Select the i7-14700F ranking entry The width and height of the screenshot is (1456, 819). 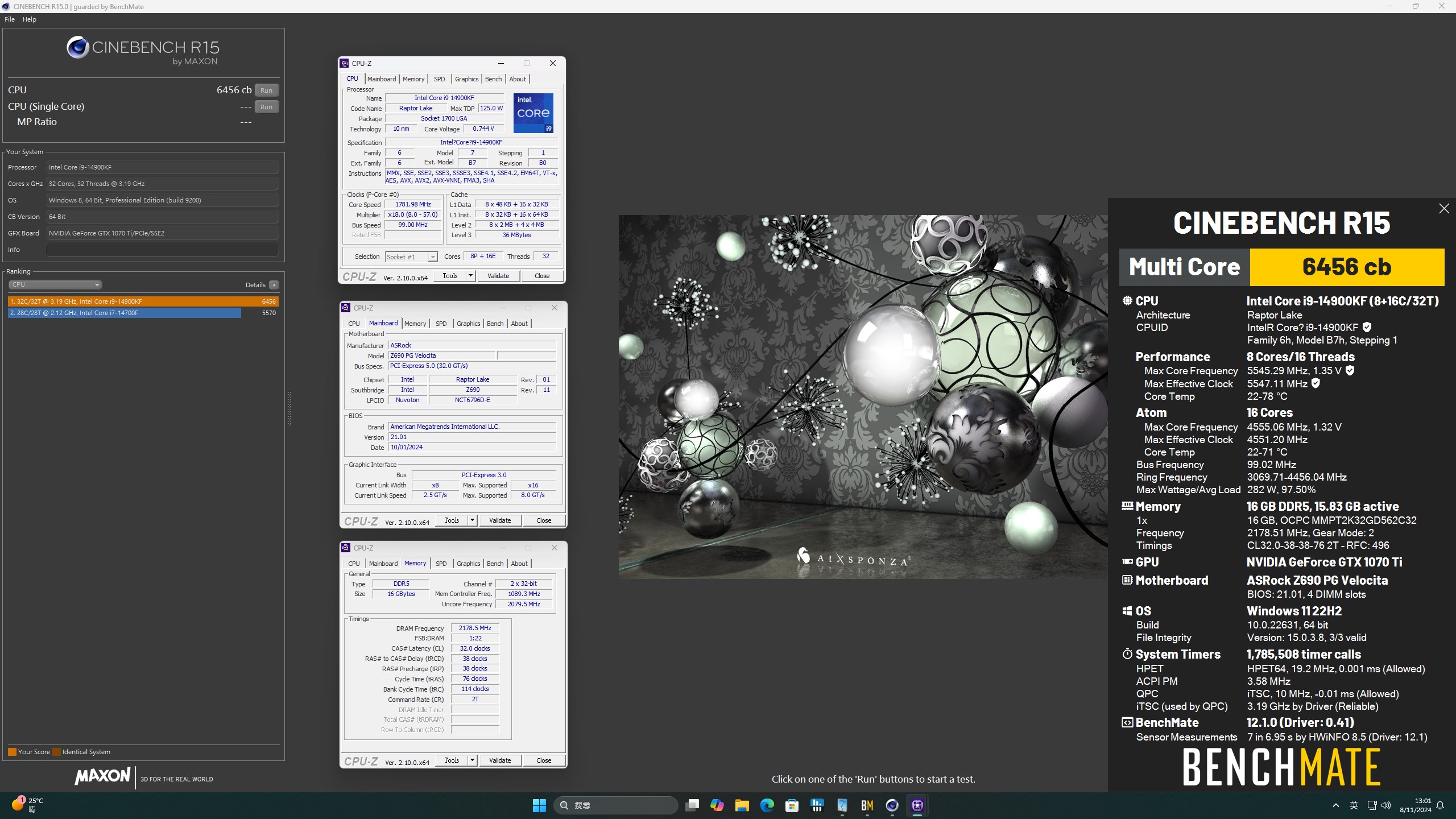point(143,313)
